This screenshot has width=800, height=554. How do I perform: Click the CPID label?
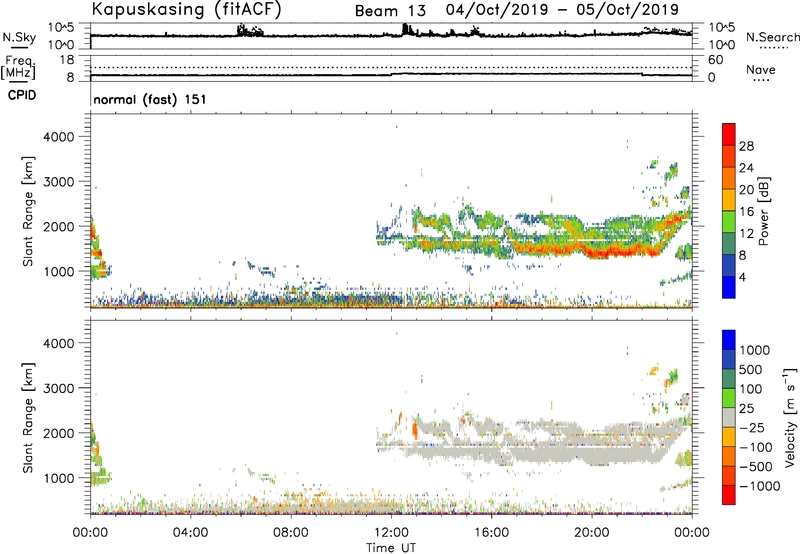[x=22, y=95]
